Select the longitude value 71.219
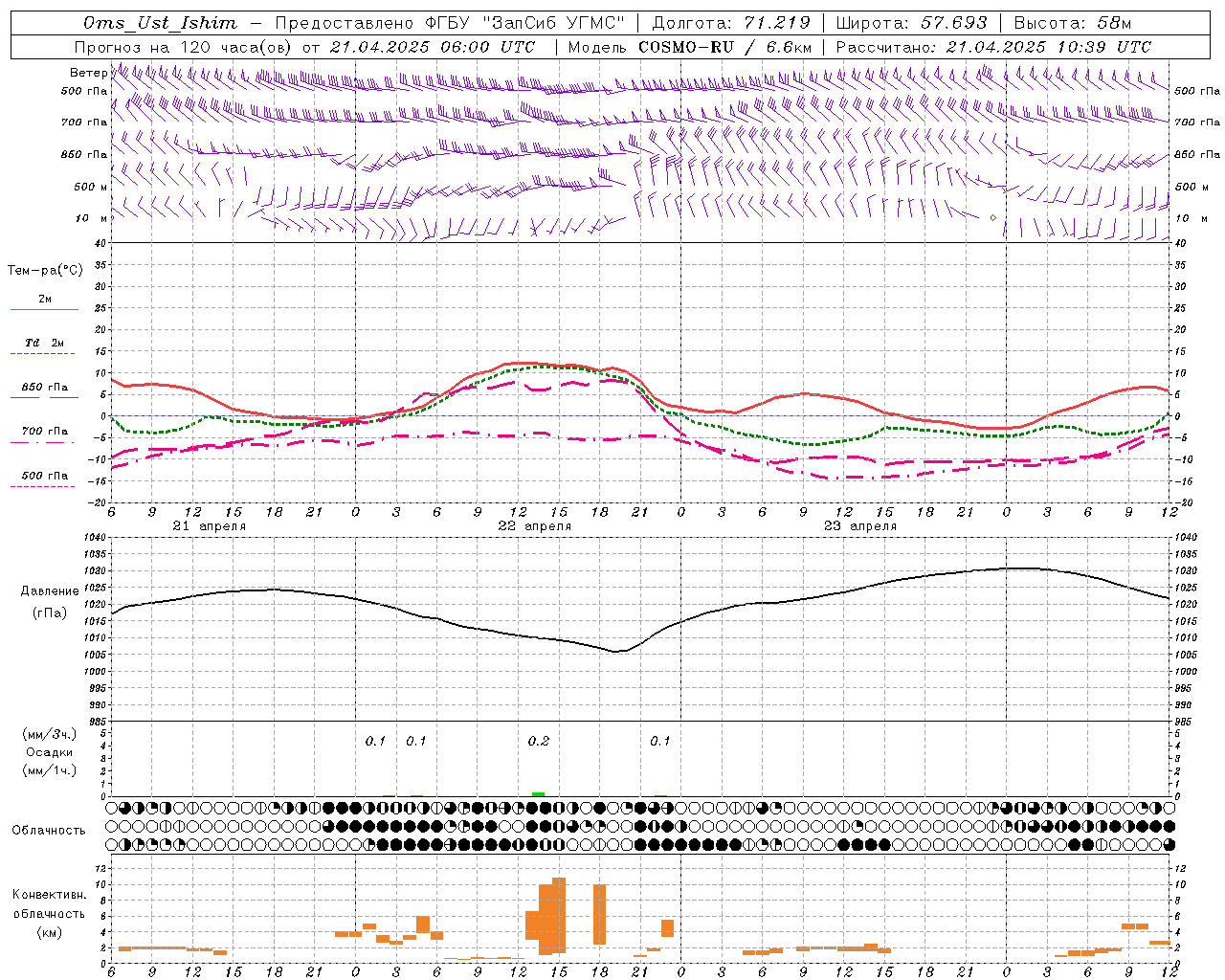 pyautogui.click(x=777, y=23)
